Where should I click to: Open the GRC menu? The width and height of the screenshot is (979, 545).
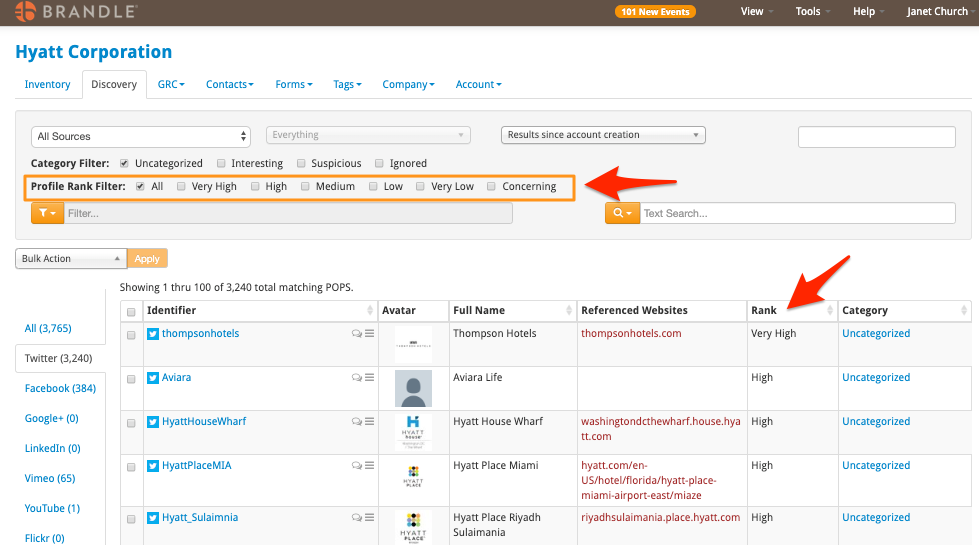[x=171, y=84]
